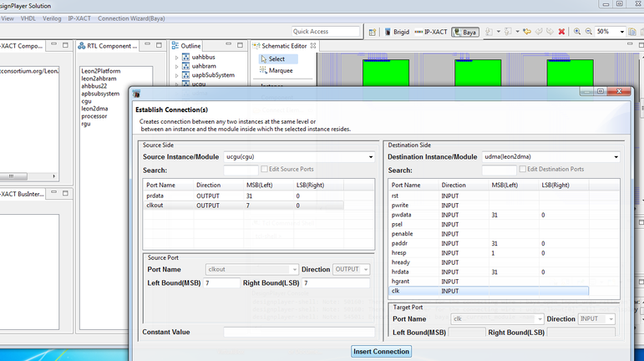Switch to RTL Component tab
This screenshot has height=361, width=644.
pos(108,46)
